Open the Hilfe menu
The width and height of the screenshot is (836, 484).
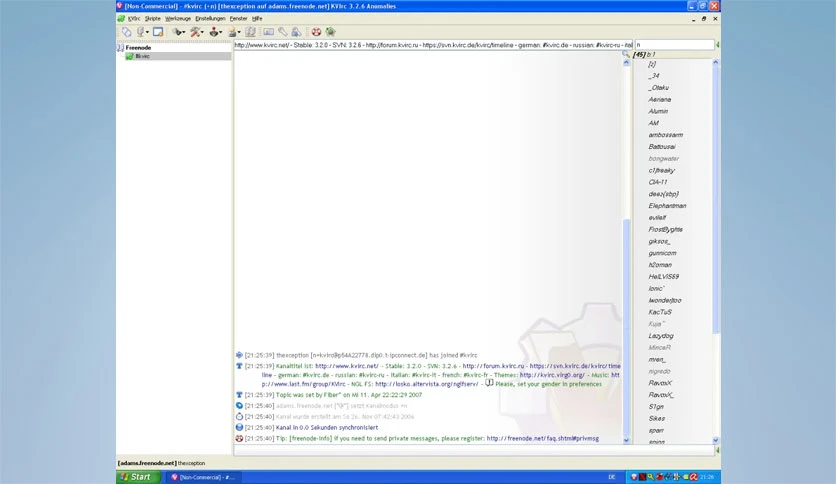pyautogui.click(x=257, y=19)
